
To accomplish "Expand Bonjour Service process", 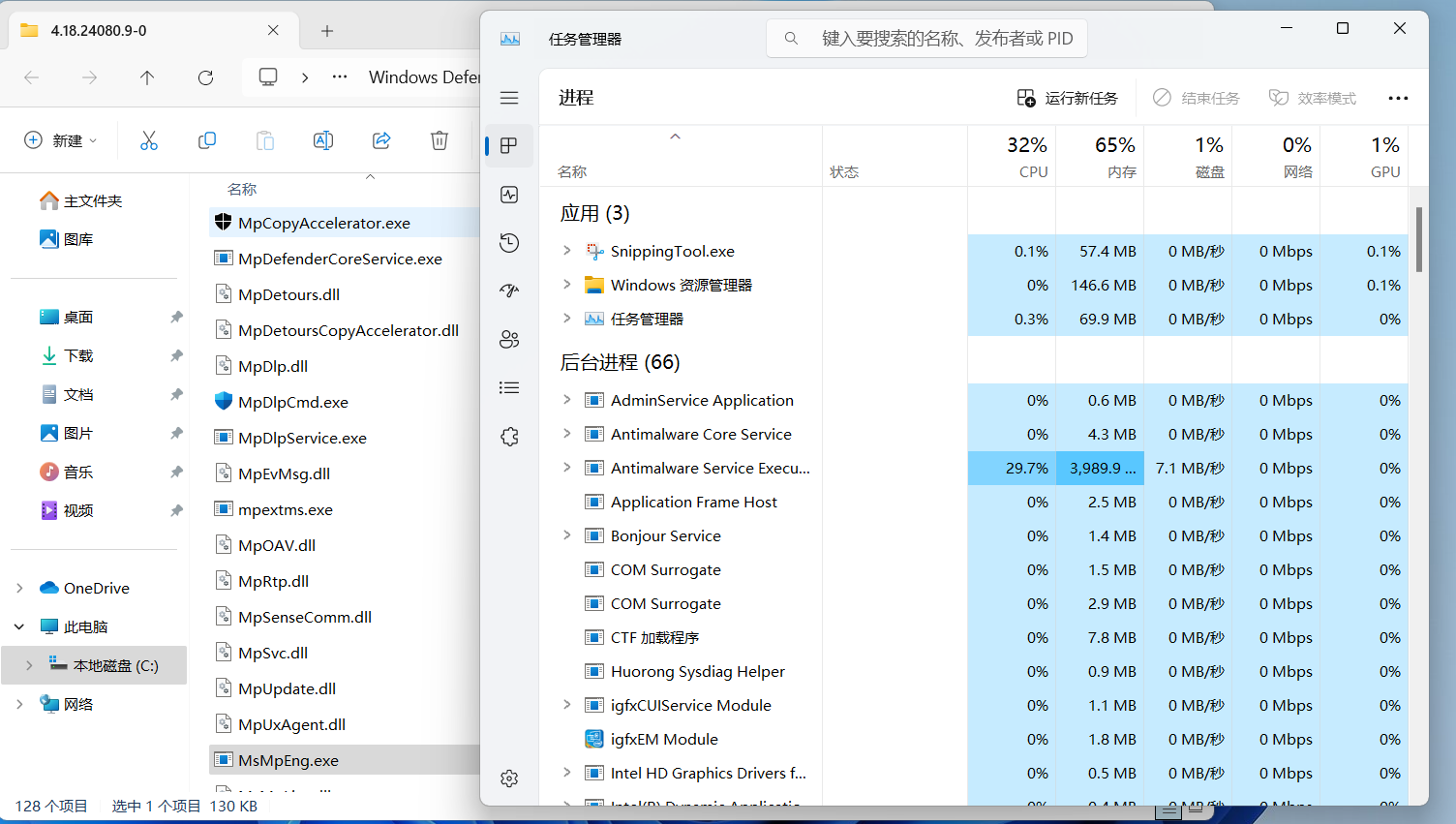I will (x=567, y=535).
